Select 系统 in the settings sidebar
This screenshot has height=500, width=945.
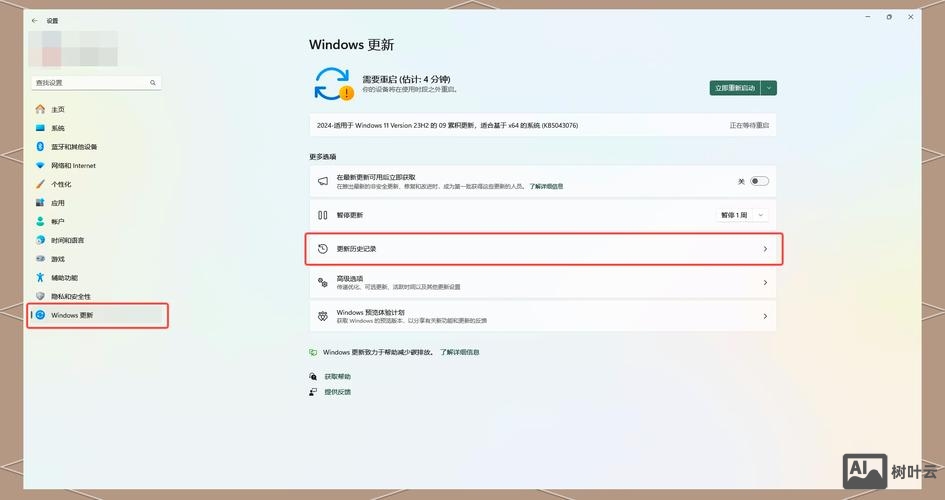tap(96, 128)
